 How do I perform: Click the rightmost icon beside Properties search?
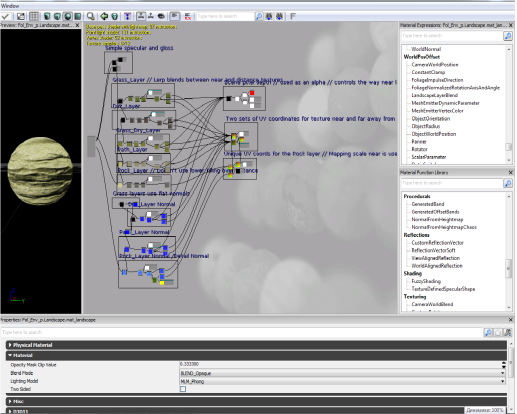[x=507, y=332]
